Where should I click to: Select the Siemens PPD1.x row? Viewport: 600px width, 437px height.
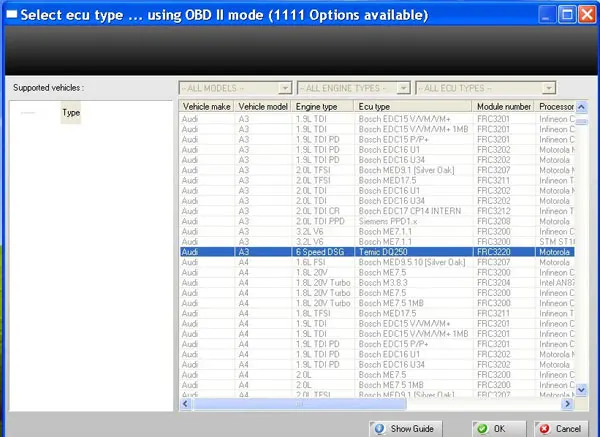coord(377,221)
